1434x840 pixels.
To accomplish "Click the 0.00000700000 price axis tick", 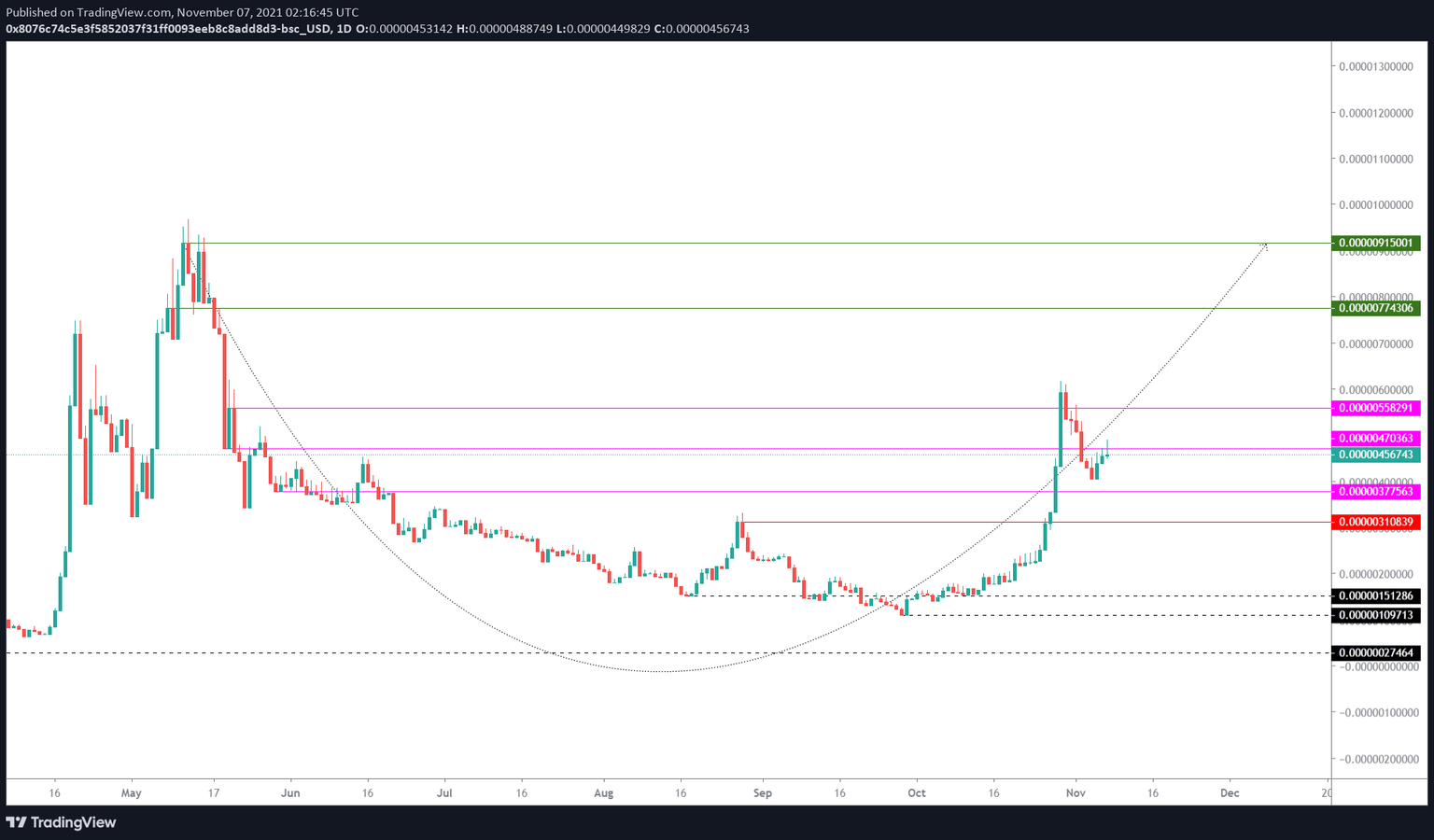I will coord(1376,343).
